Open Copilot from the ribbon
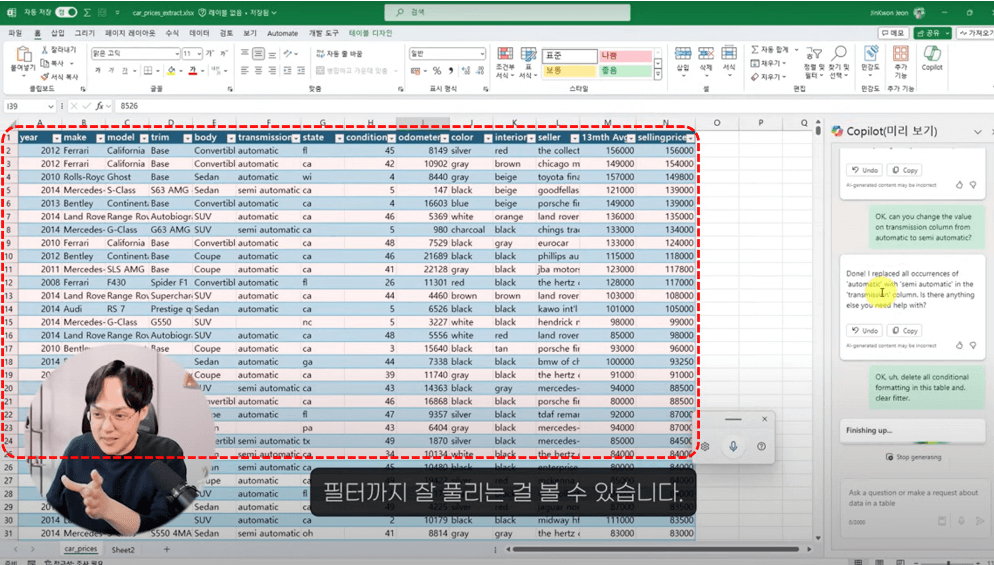Viewport: 994px width, 565px height. point(931,56)
